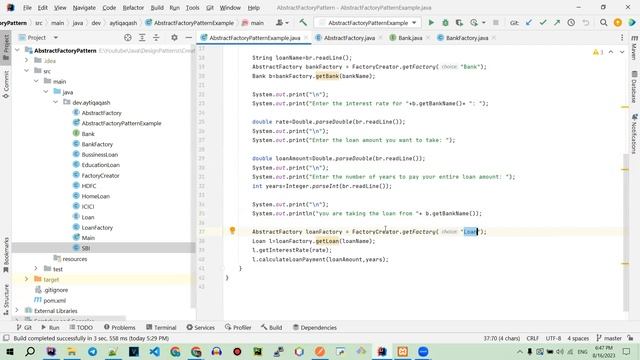Viewport: 640px width, 360px height.
Task: Show Git history clock icon
Action: [571, 23]
